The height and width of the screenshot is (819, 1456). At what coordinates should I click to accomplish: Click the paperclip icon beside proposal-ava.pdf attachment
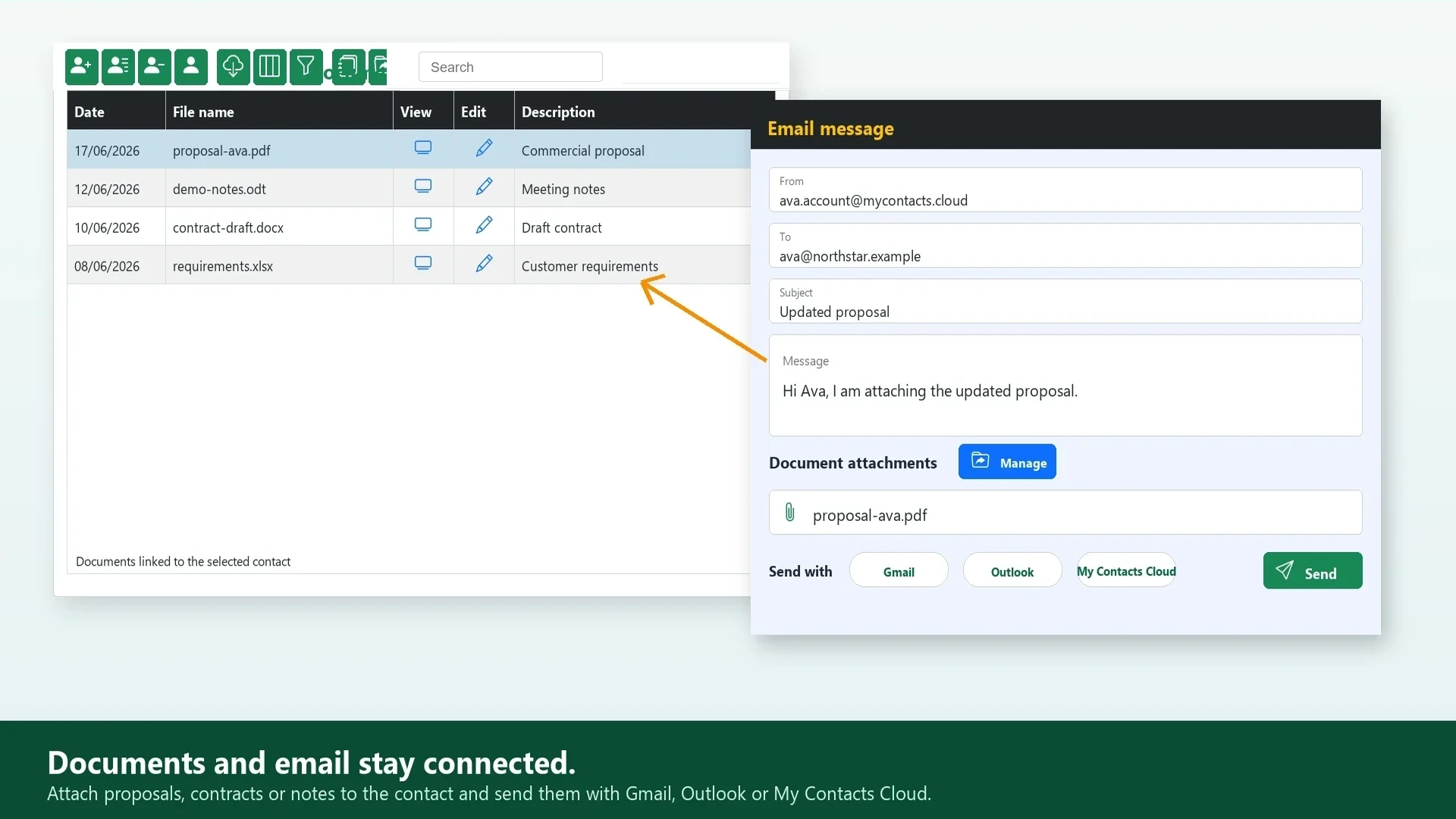789,513
